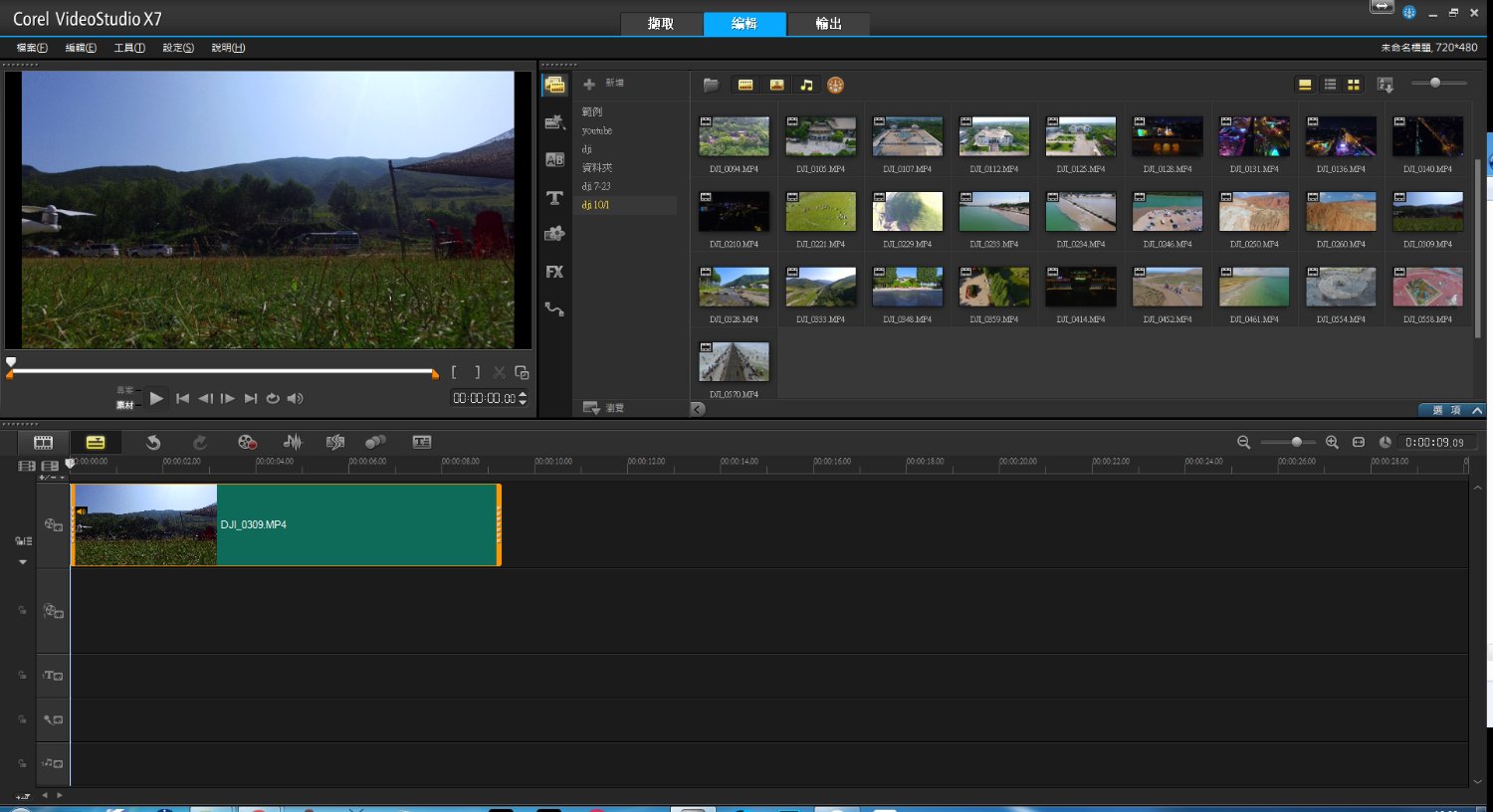
Task: Open the Instant Project templates panel
Action: [x=554, y=121]
